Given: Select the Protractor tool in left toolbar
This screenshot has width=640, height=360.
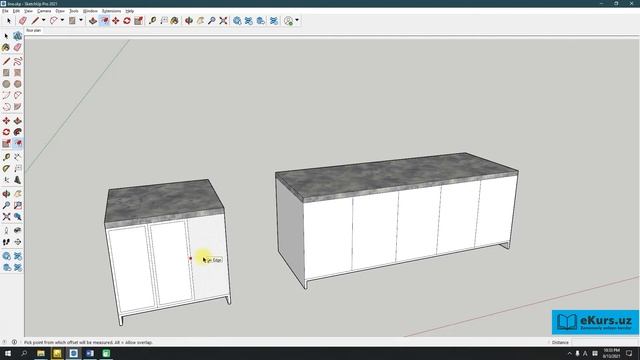Looking at the screenshot, I should click(x=6, y=169).
